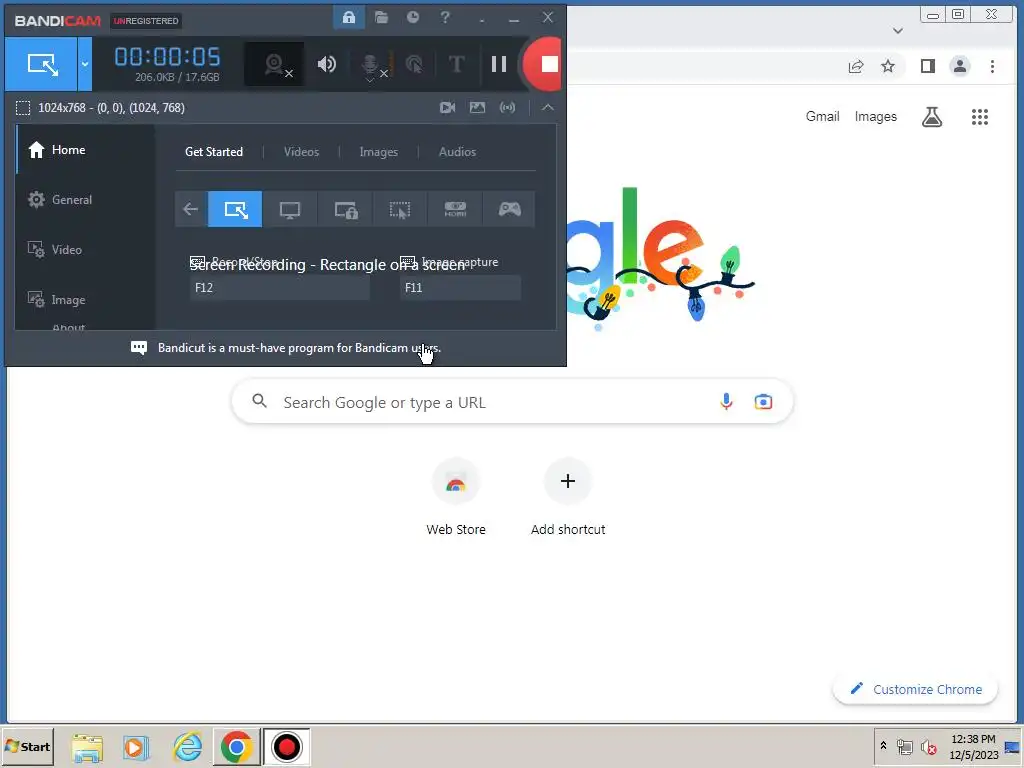Open Image settings in sidebar

click(86, 300)
